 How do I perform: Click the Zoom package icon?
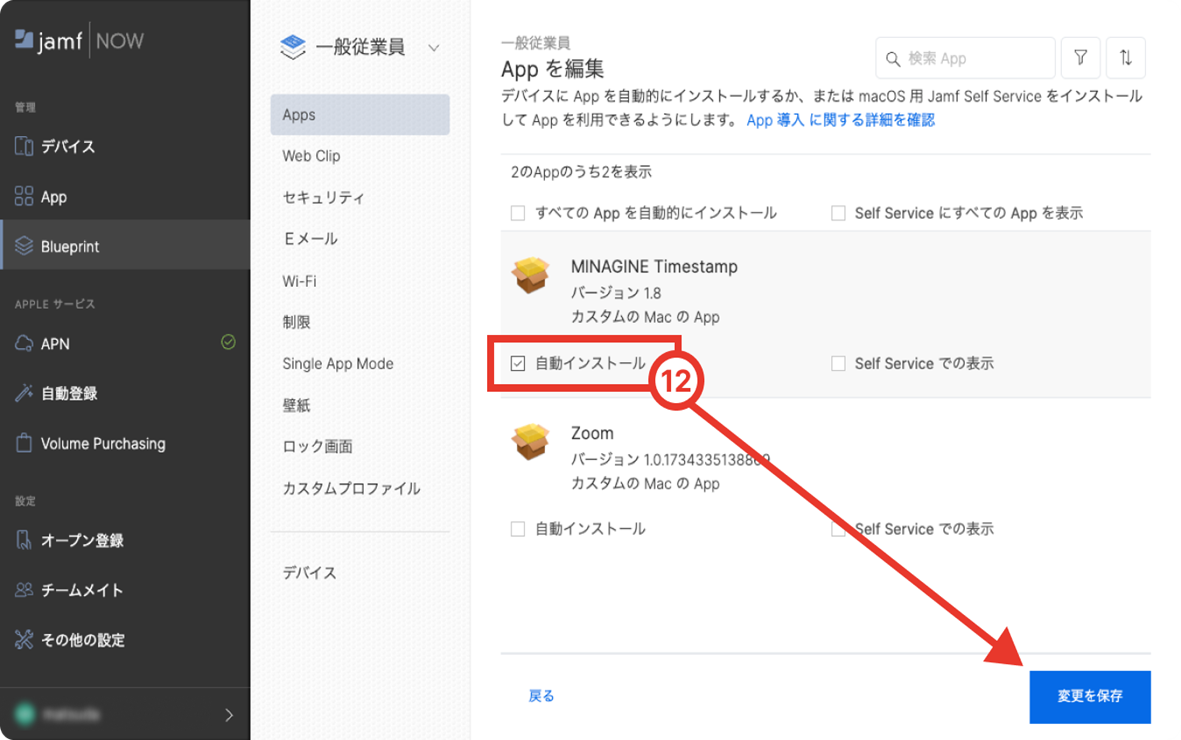(x=531, y=441)
